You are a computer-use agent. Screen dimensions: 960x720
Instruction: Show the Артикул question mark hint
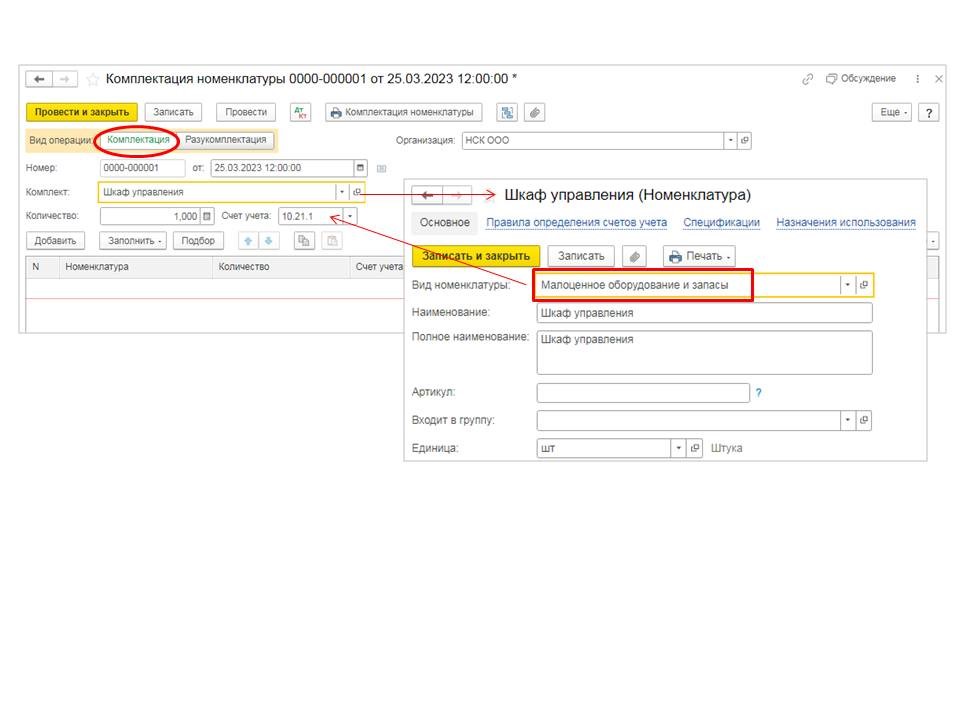[x=759, y=393]
